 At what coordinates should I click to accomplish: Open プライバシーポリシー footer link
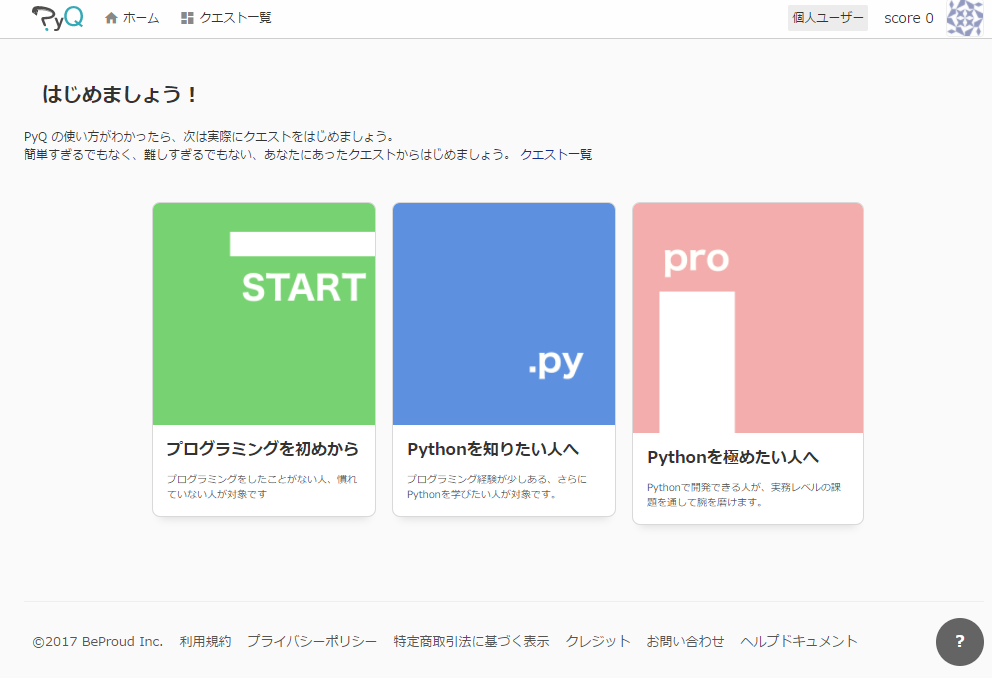(x=312, y=641)
